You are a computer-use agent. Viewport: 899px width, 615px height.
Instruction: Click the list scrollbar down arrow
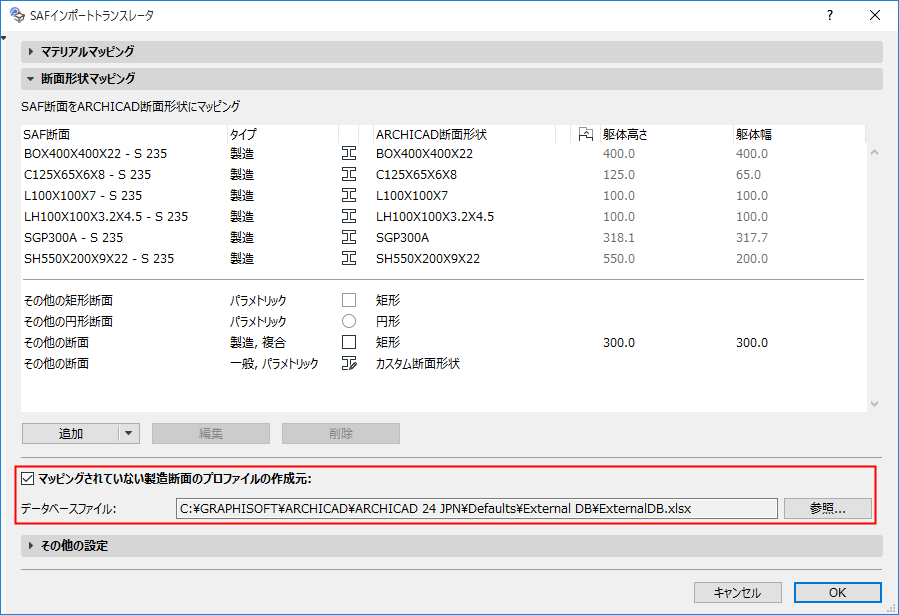point(874,404)
